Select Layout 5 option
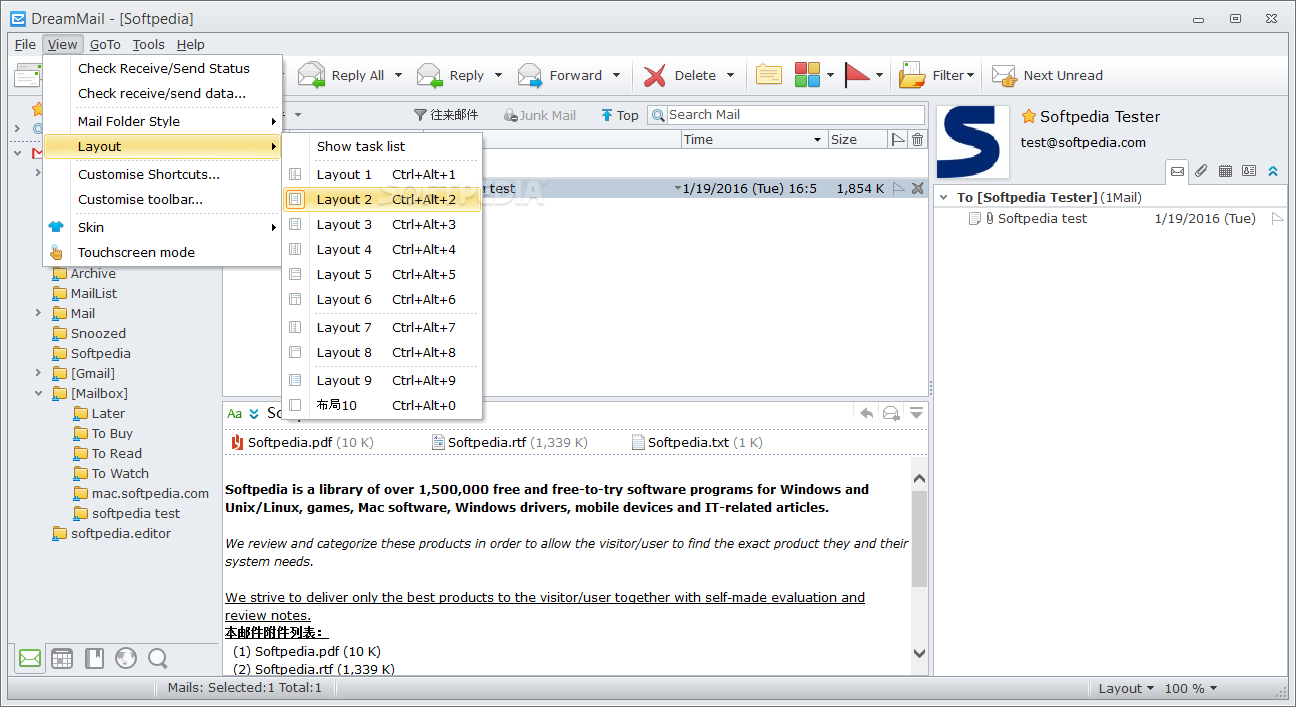1296x707 pixels. [x=382, y=274]
